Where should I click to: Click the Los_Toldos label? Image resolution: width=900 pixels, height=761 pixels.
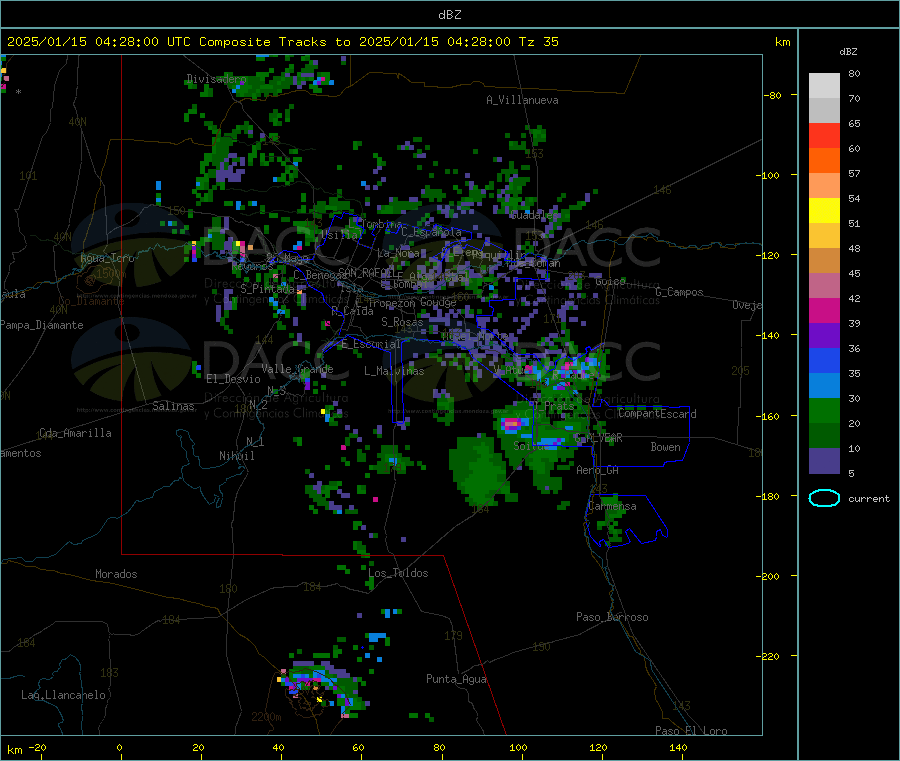coord(398,573)
